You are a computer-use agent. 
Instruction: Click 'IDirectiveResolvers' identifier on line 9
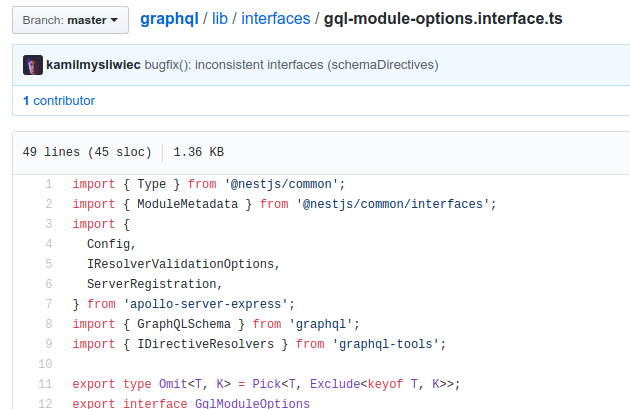tap(205, 344)
